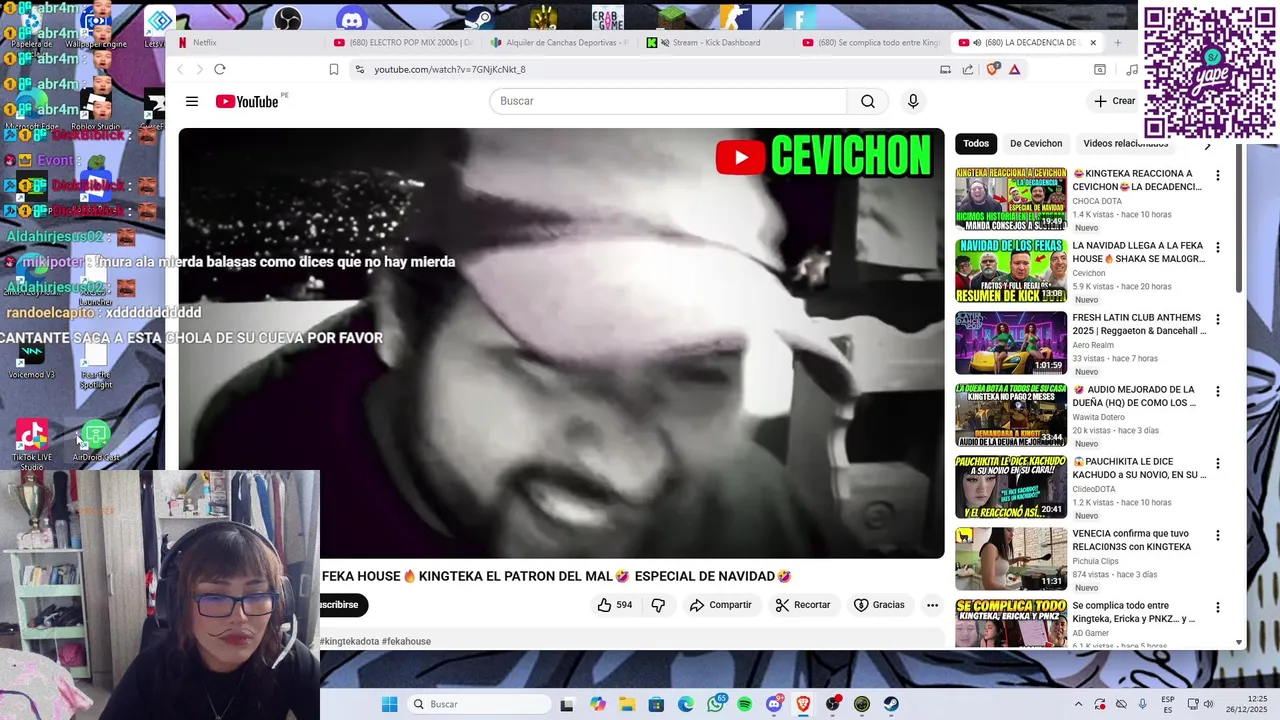Subscribe with the Suscribirse button
The height and width of the screenshot is (720, 1280).
[x=343, y=605]
